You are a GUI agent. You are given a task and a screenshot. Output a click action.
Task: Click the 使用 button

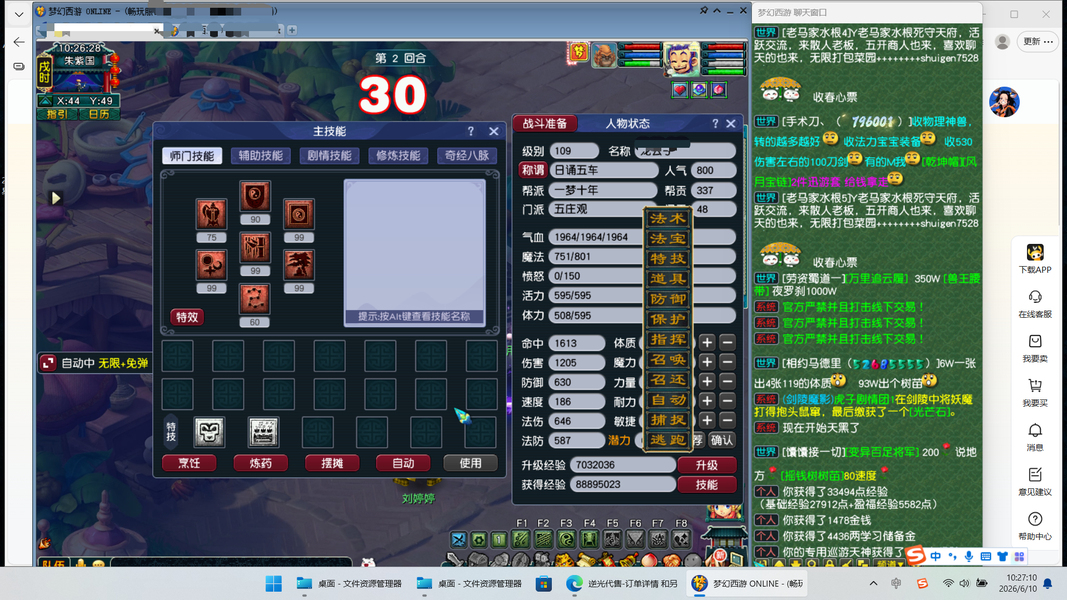(x=470, y=463)
